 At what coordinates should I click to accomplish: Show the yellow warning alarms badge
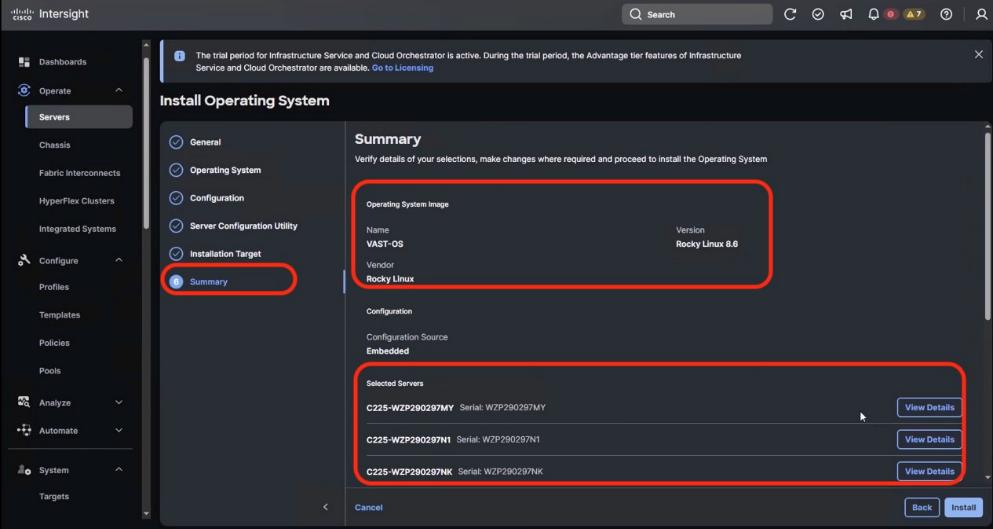pyautogui.click(x=914, y=14)
